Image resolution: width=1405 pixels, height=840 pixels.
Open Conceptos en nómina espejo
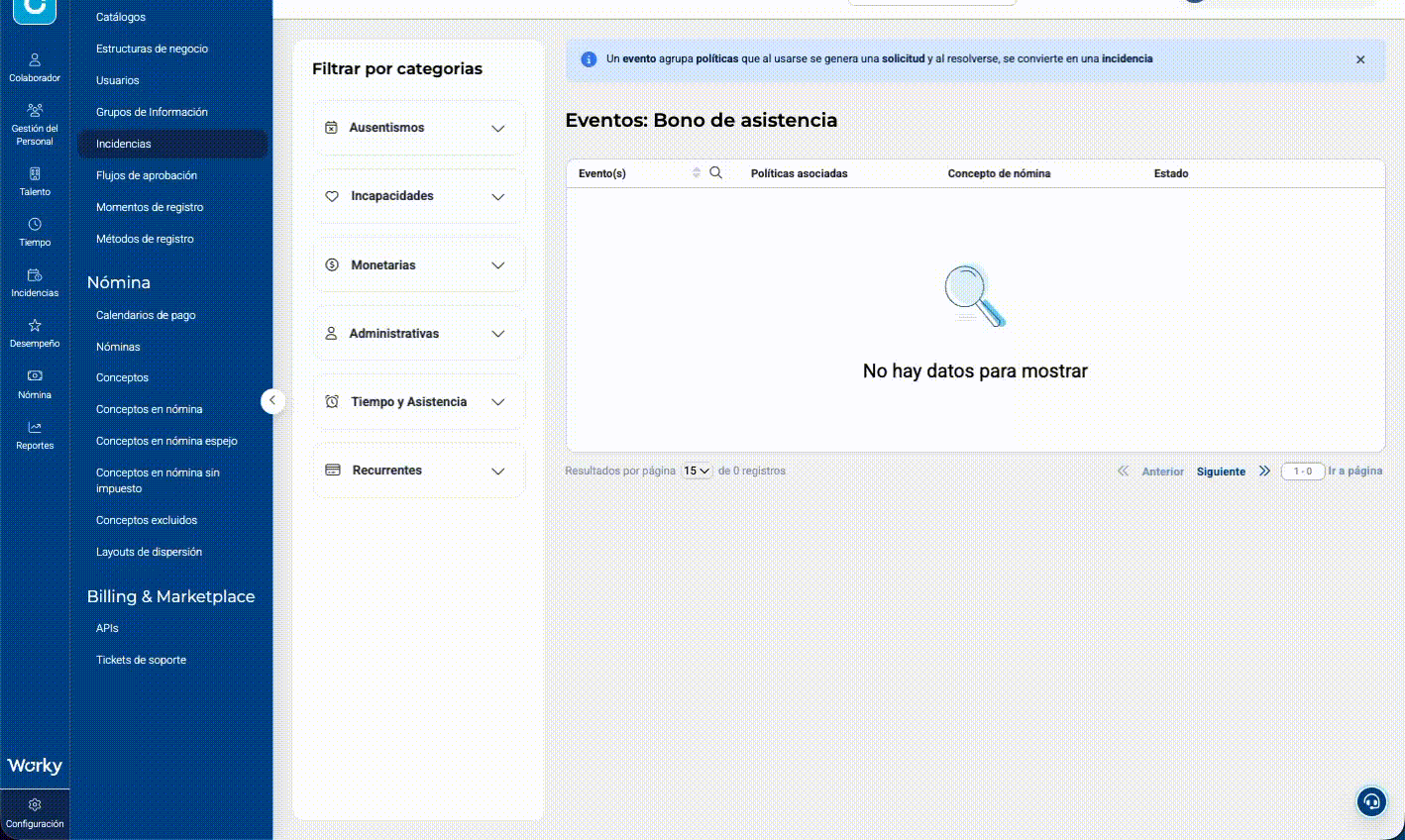[166, 441]
